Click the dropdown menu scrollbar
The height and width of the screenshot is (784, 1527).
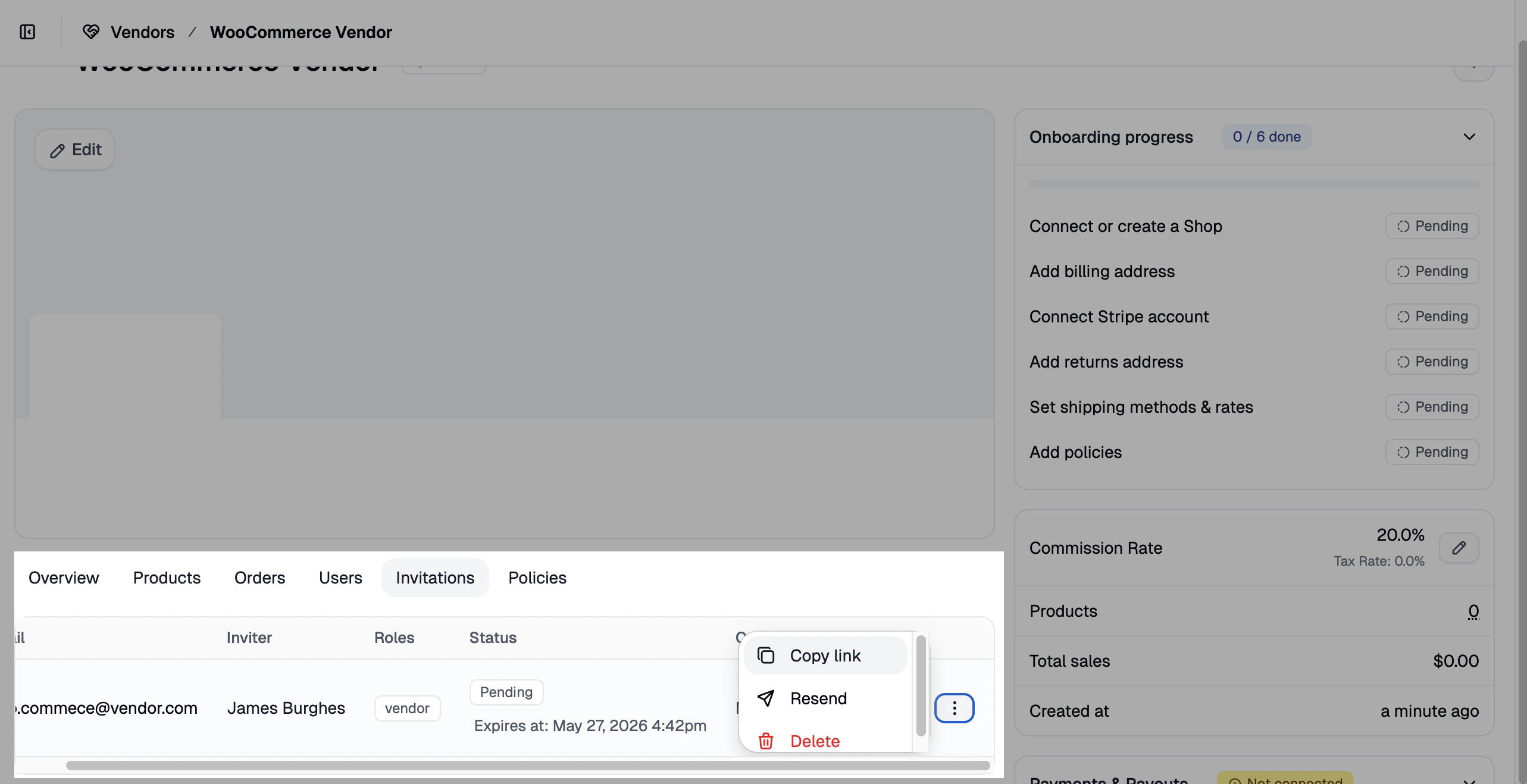click(921, 686)
